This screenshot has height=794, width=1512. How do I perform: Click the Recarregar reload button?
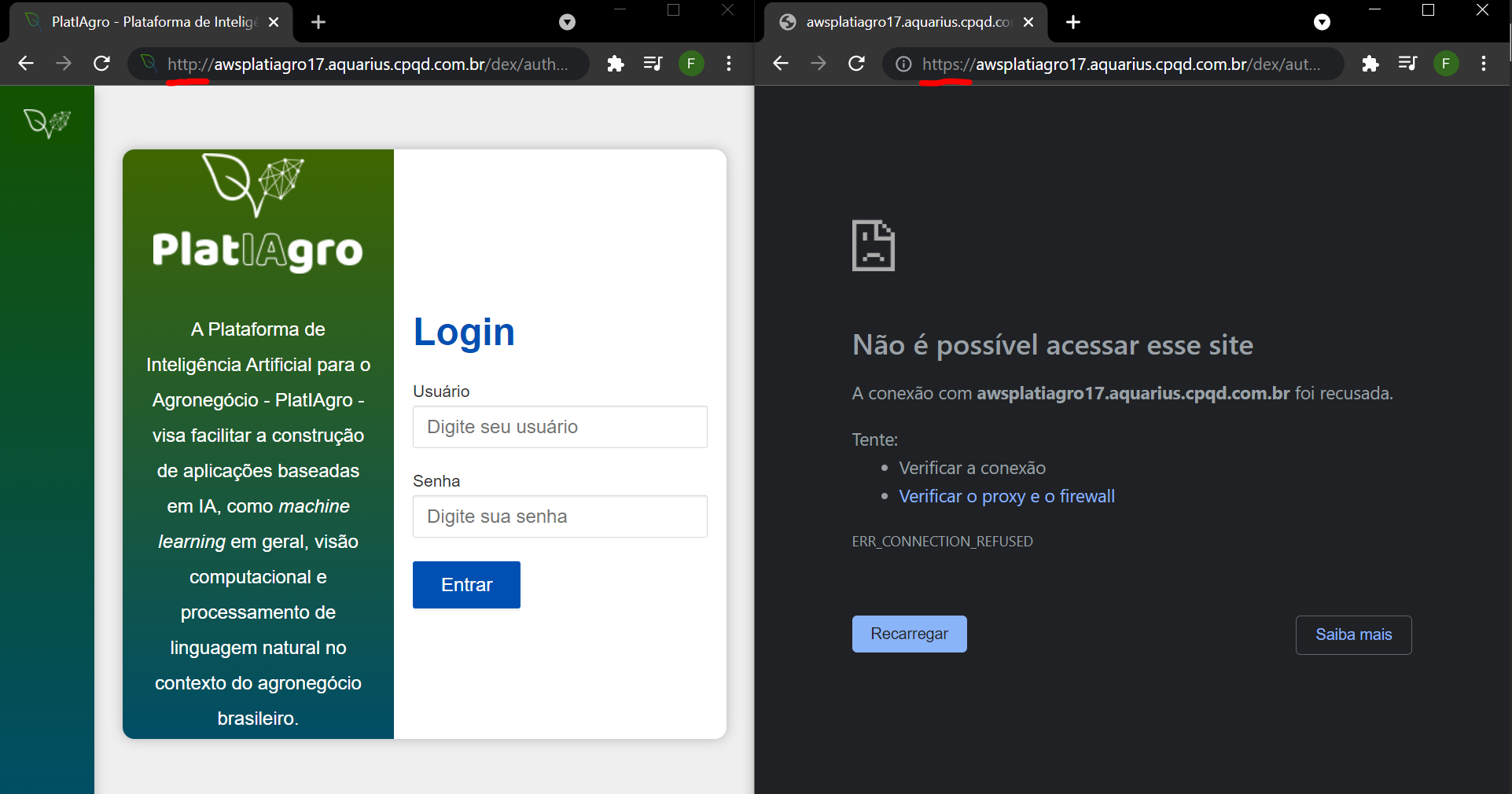coord(910,634)
